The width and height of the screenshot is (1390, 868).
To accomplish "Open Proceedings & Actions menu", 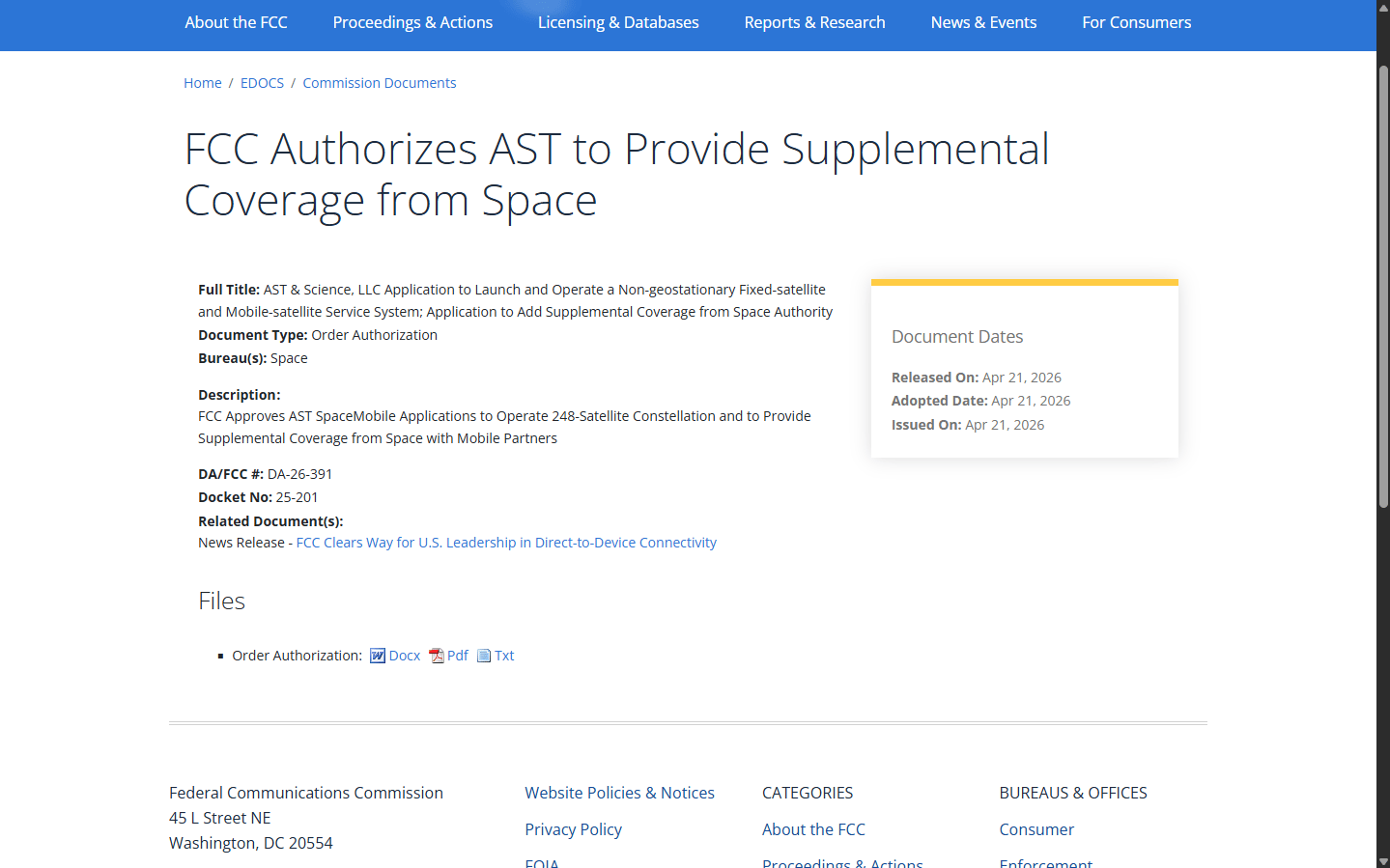I will [412, 22].
